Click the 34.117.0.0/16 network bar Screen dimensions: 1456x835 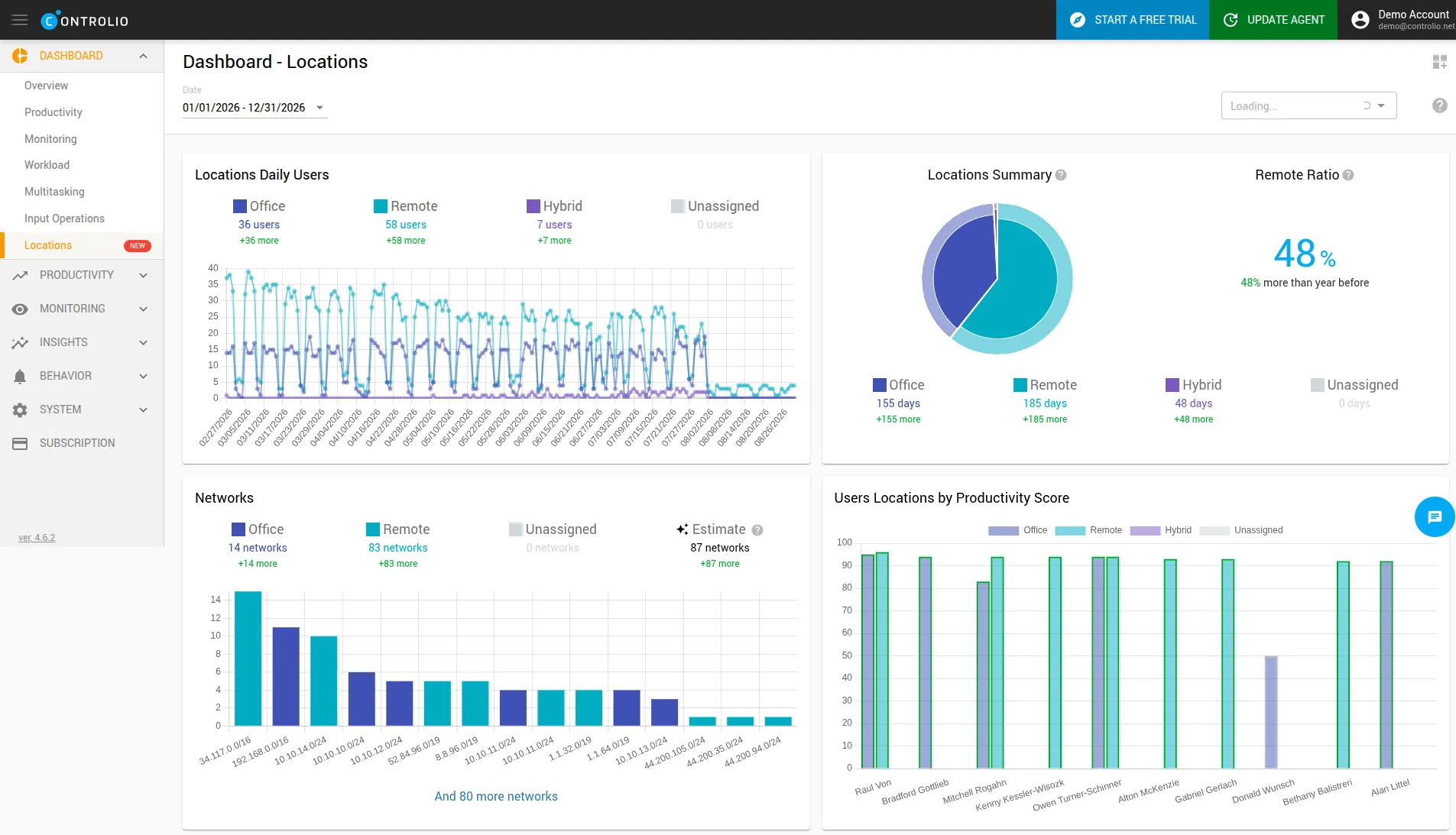click(x=248, y=659)
